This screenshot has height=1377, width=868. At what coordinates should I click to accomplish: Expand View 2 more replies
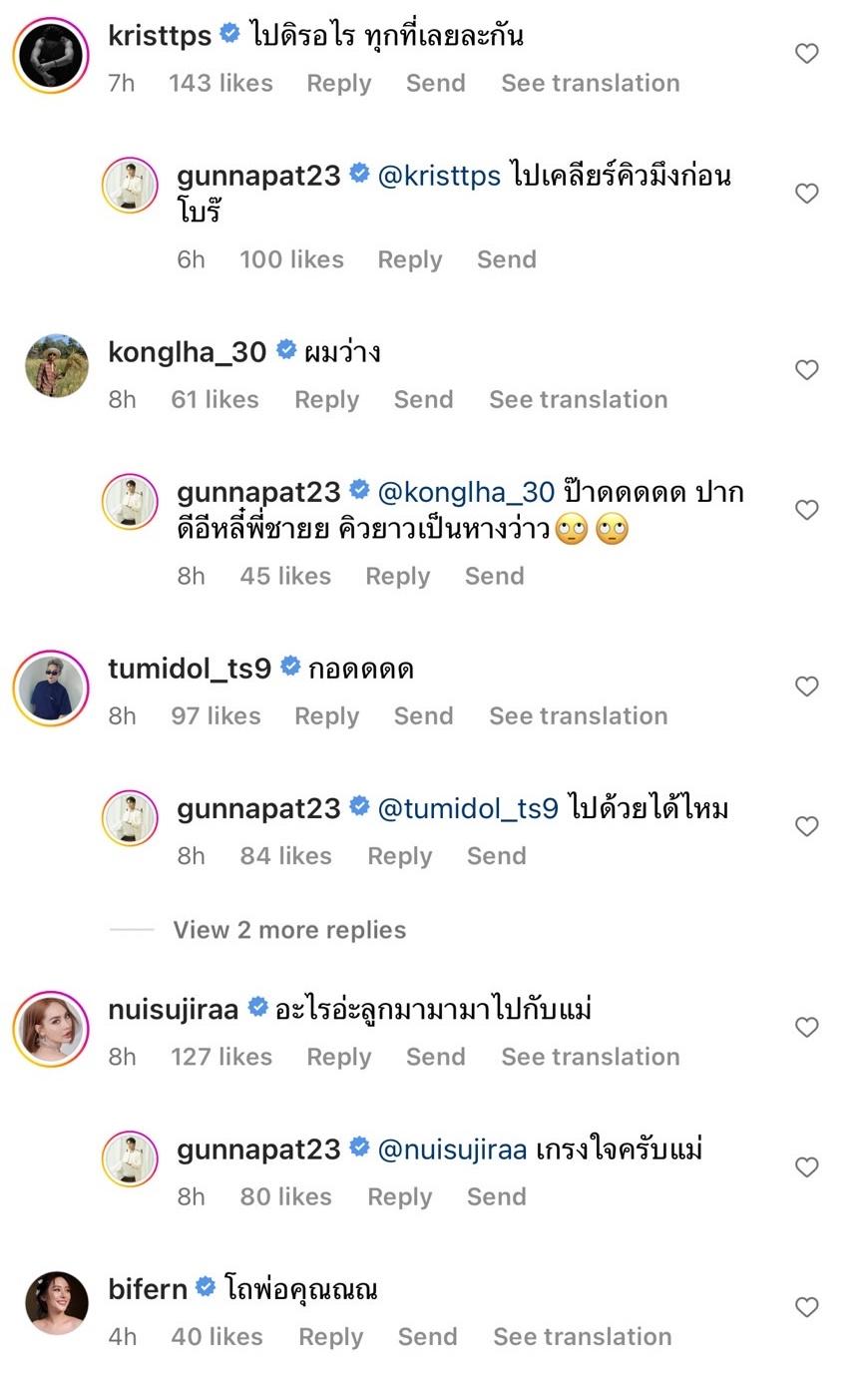(x=289, y=930)
